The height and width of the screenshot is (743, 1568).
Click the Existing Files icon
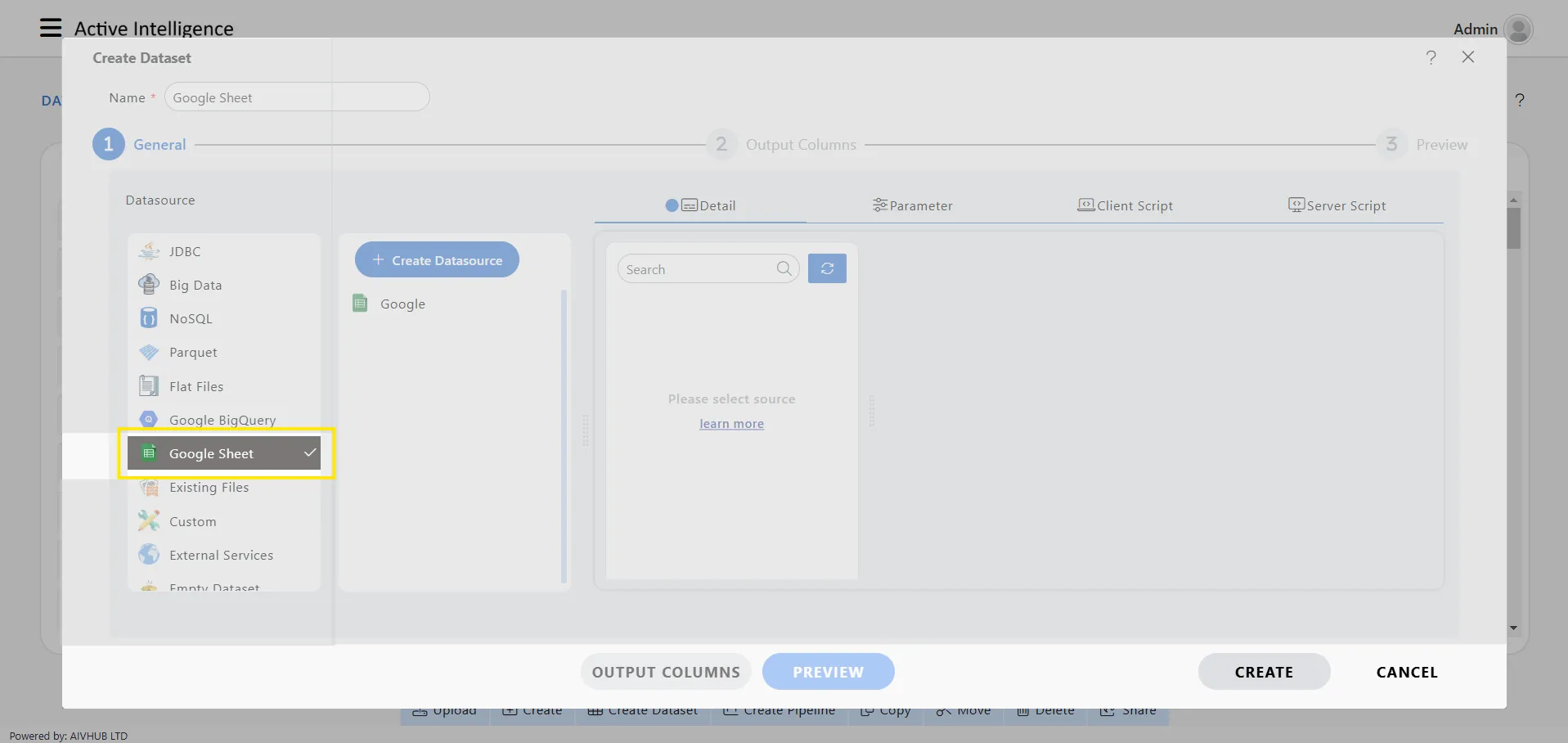click(x=149, y=487)
